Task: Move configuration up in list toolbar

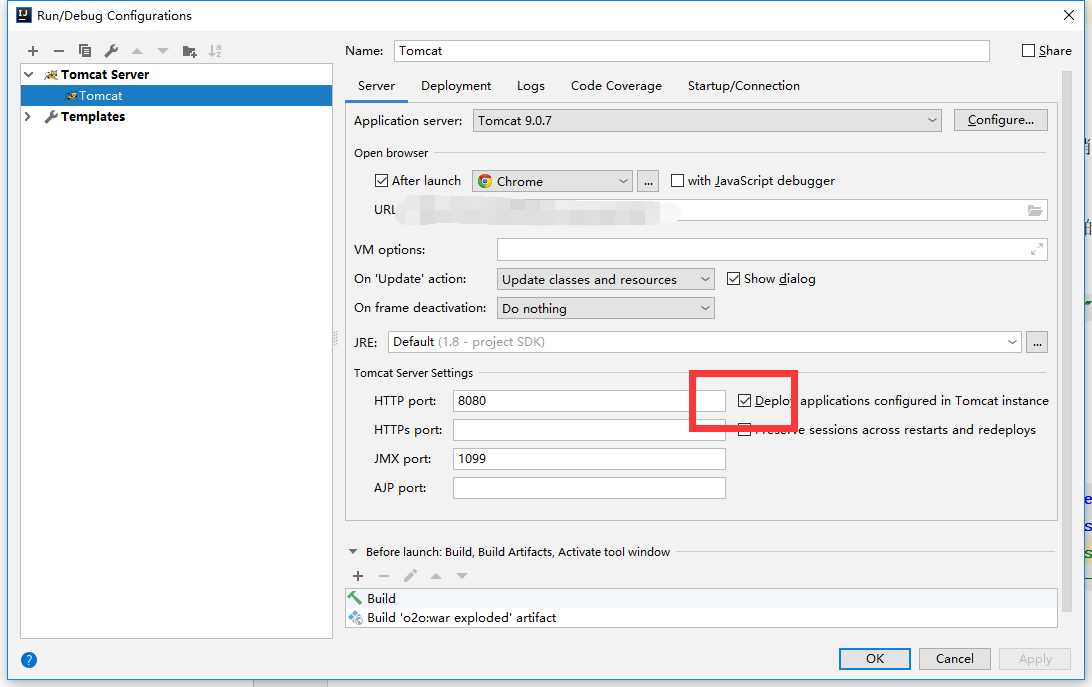Action: point(137,51)
